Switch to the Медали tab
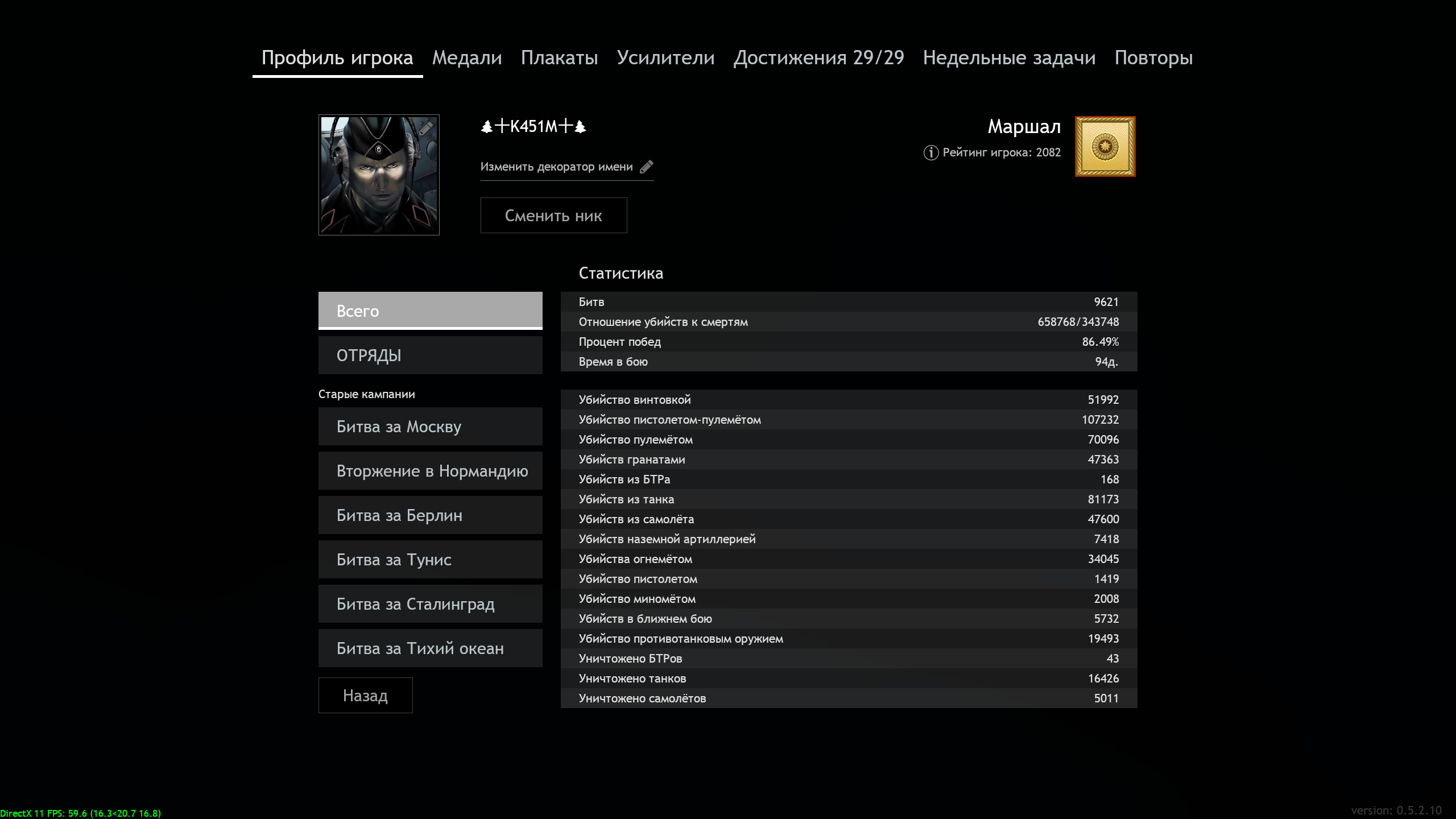 click(x=466, y=58)
